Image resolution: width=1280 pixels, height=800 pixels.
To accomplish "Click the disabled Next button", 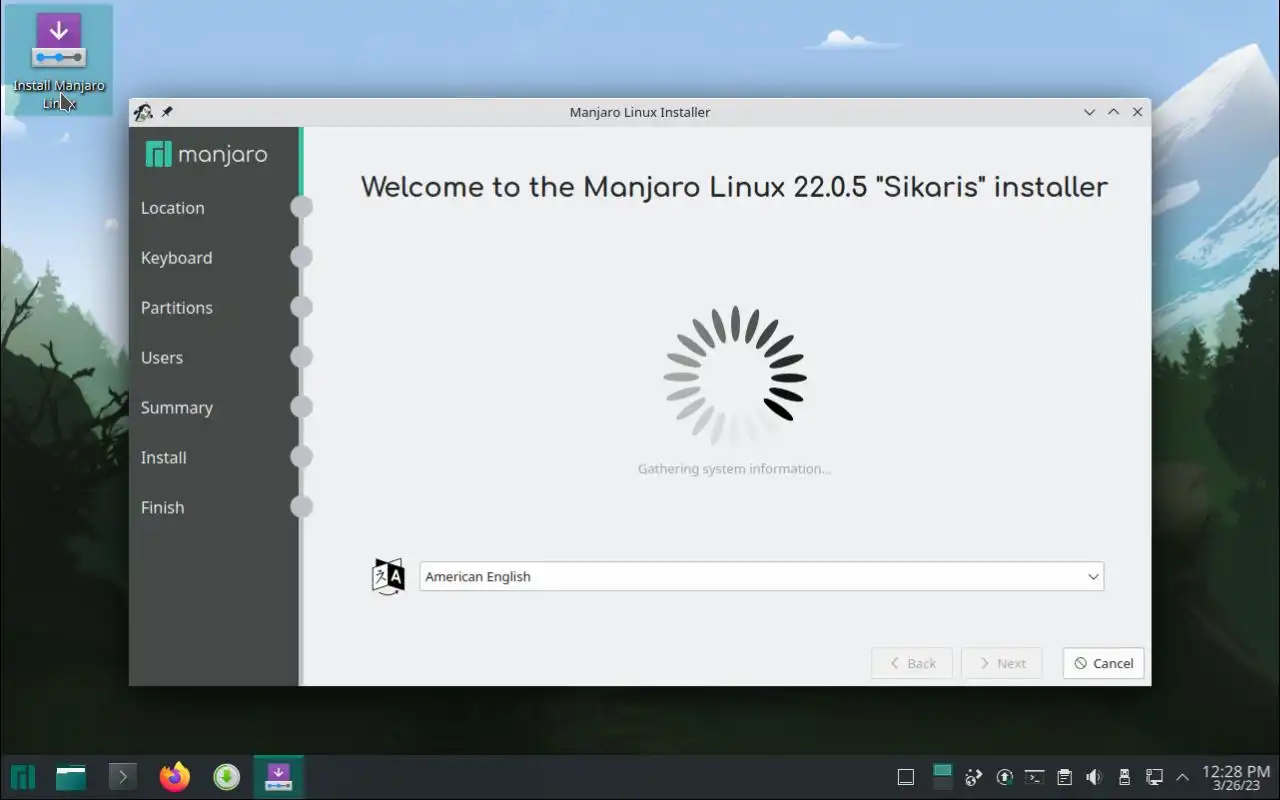I will (x=1001, y=663).
